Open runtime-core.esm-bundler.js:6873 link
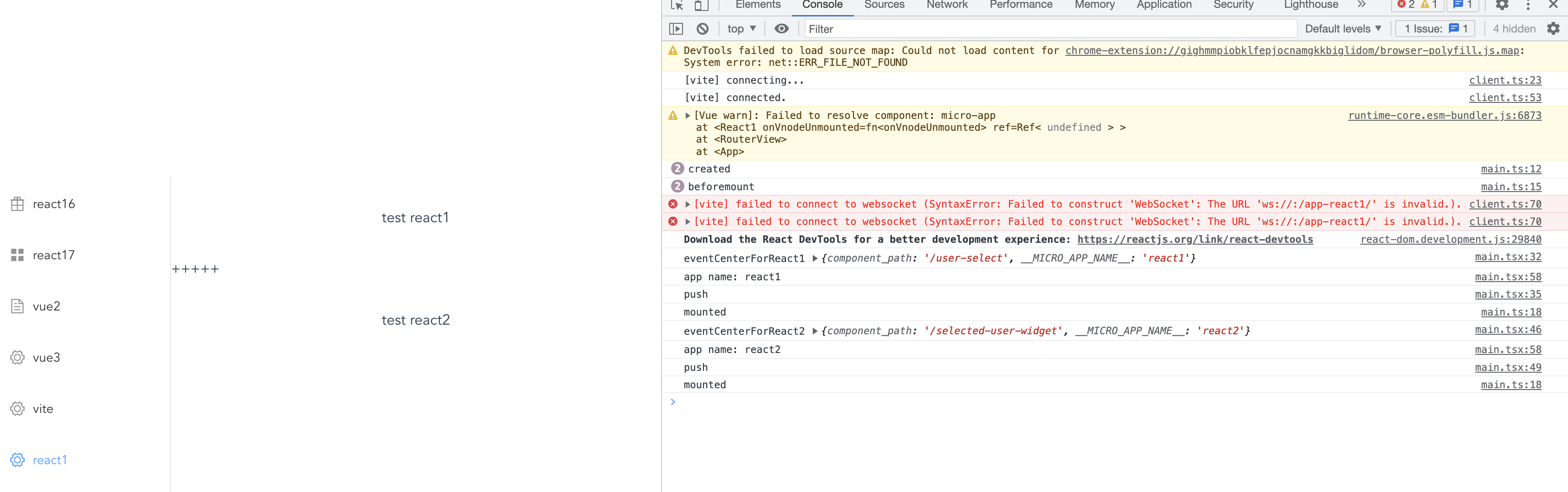The image size is (1568, 492). coord(1445,116)
